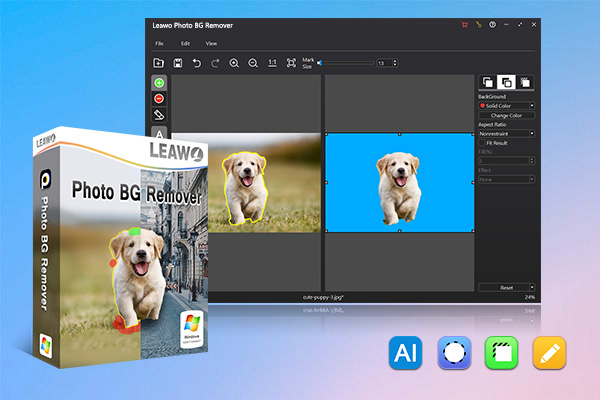The image size is (600, 400).
Task: Select the red remove-mark brush tool
Action: (x=159, y=99)
